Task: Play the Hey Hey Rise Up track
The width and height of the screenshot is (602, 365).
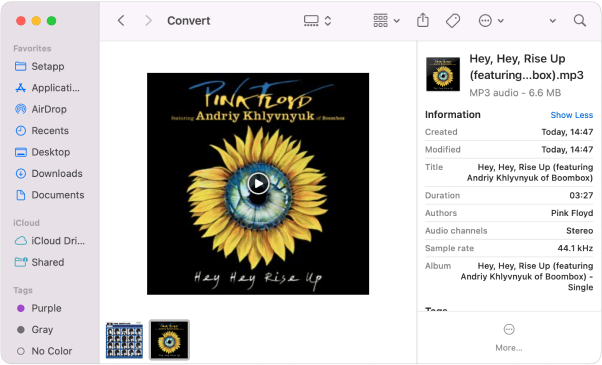Action: [258, 184]
